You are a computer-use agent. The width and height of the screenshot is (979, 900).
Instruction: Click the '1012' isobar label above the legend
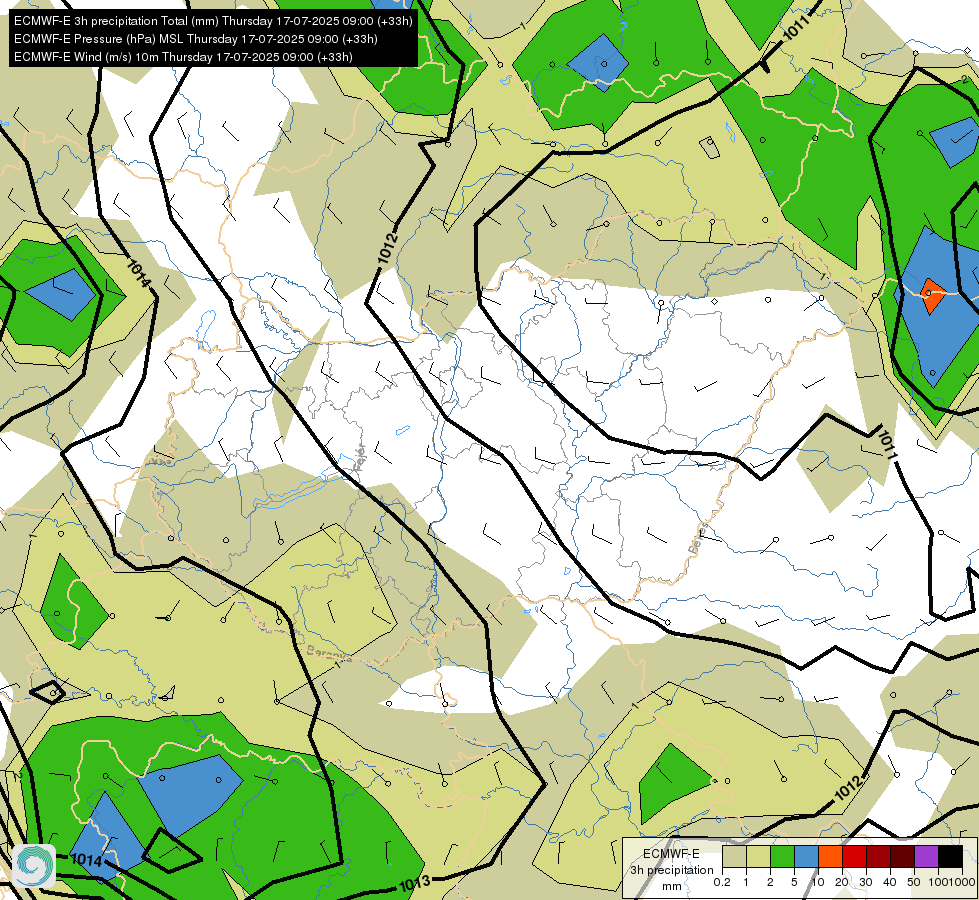pyautogui.click(x=850, y=790)
